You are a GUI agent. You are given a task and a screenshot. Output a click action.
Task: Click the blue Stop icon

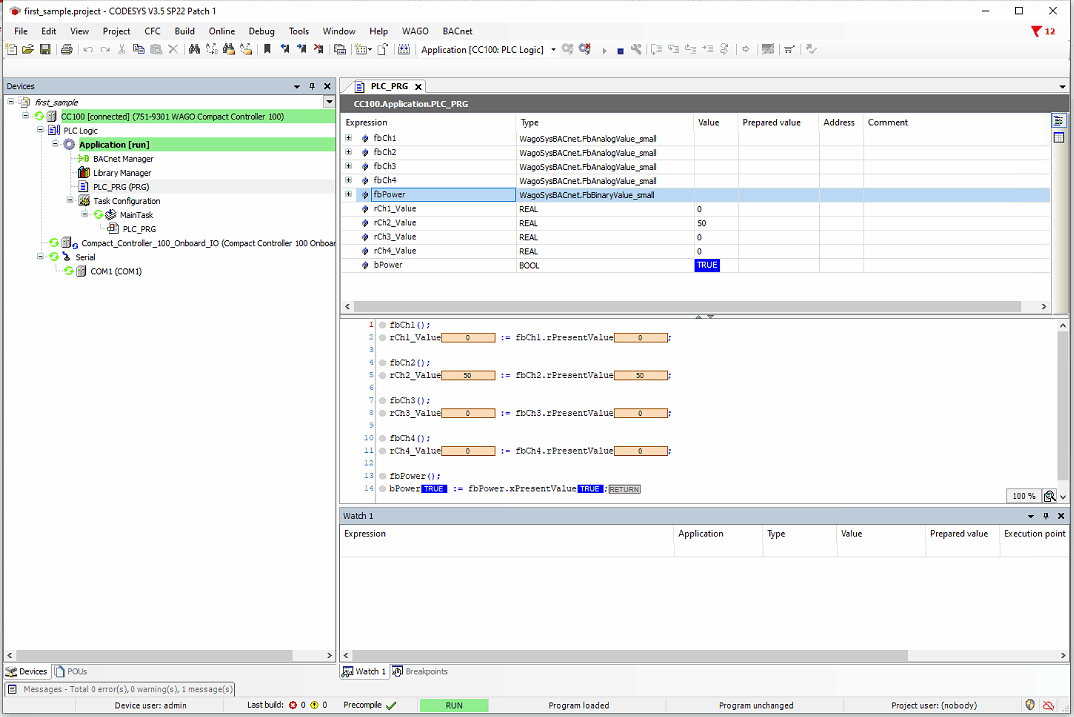tap(621, 51)
